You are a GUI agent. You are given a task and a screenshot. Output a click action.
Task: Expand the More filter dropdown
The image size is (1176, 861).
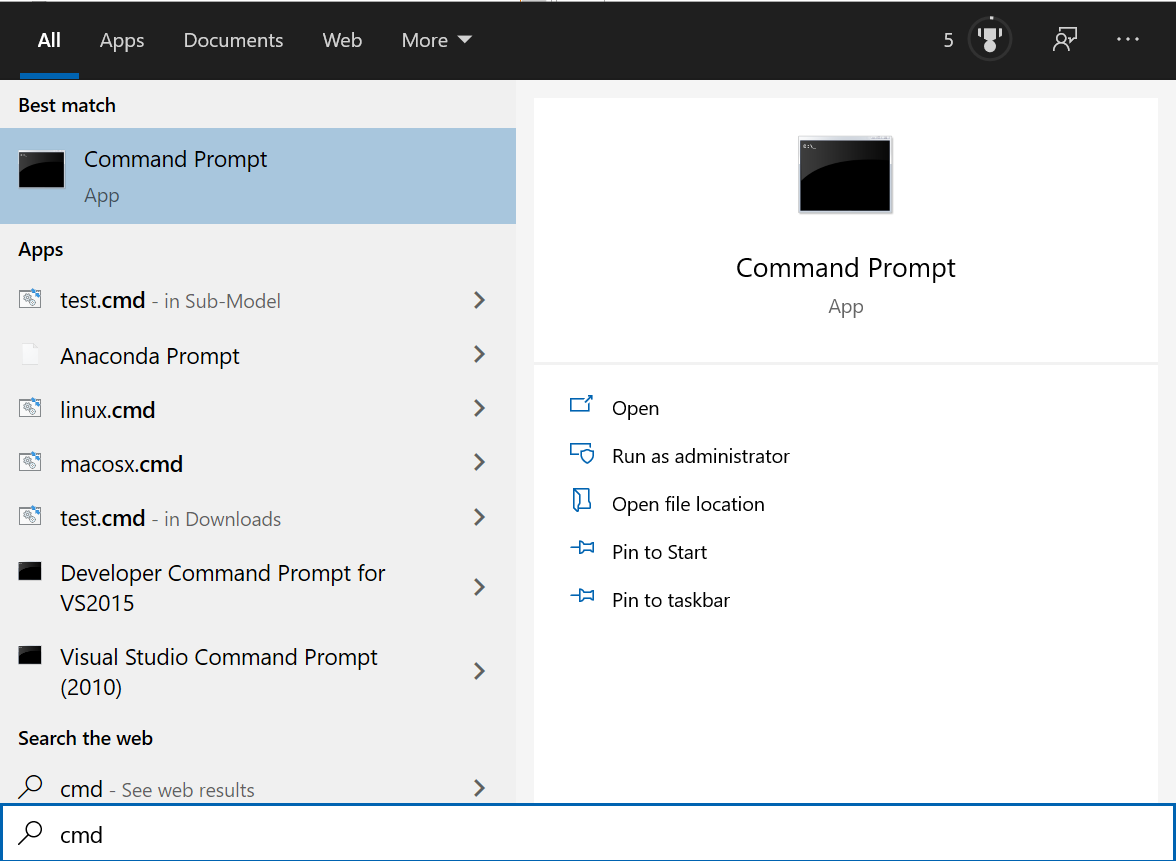click(x=436, y=40)
